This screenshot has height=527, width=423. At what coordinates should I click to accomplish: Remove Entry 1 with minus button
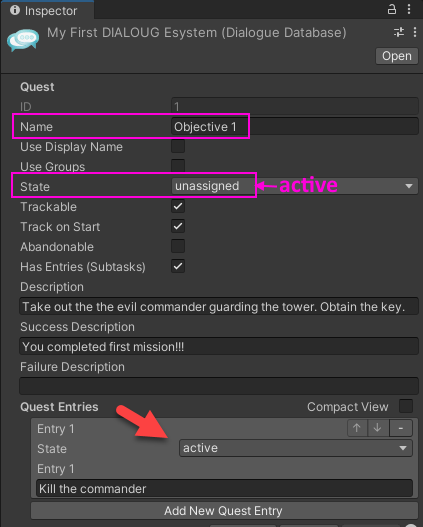(401, 428)
